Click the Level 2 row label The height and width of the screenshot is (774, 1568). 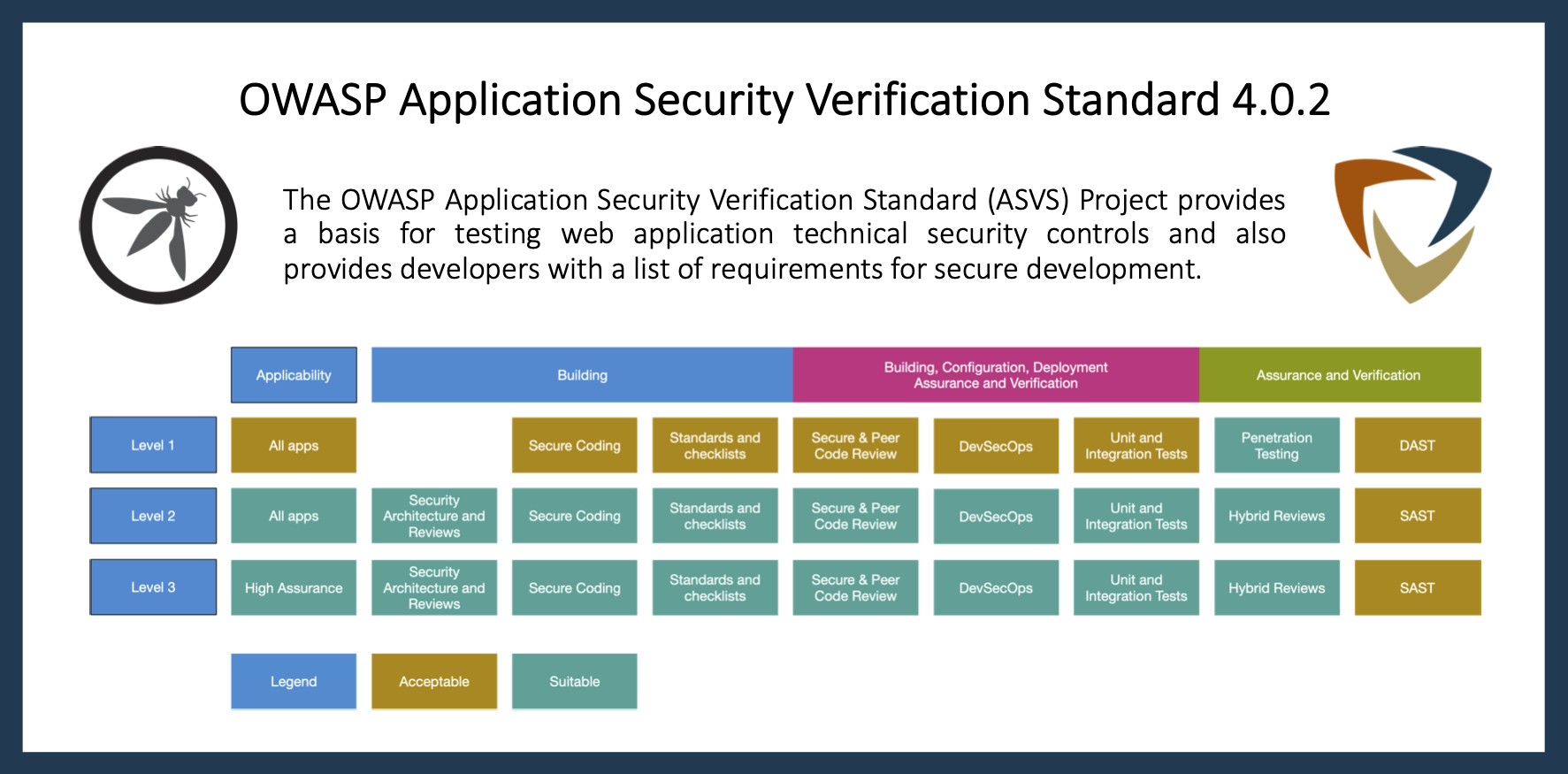(153, 516)
